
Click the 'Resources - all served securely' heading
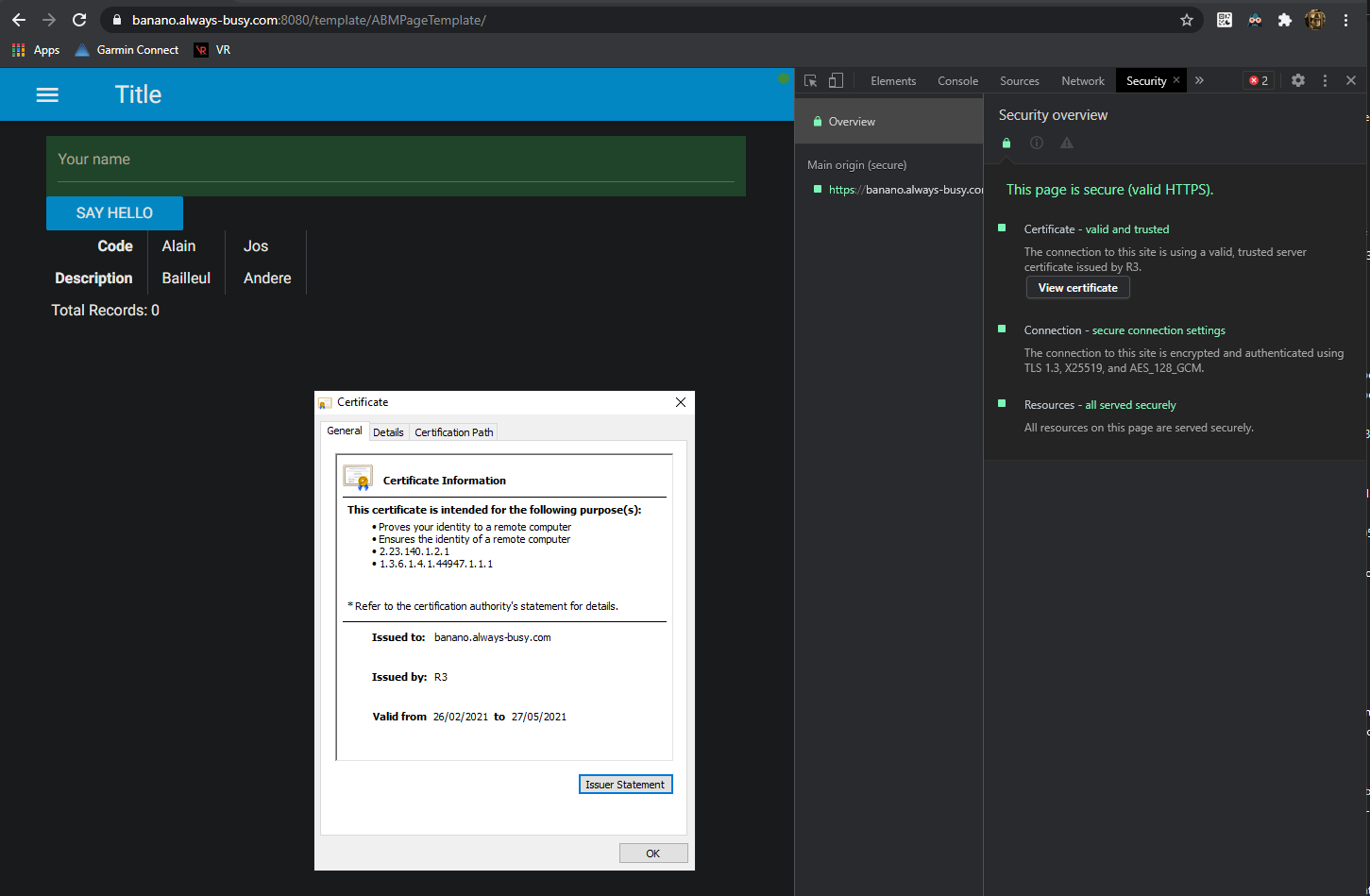[1100, 405]
